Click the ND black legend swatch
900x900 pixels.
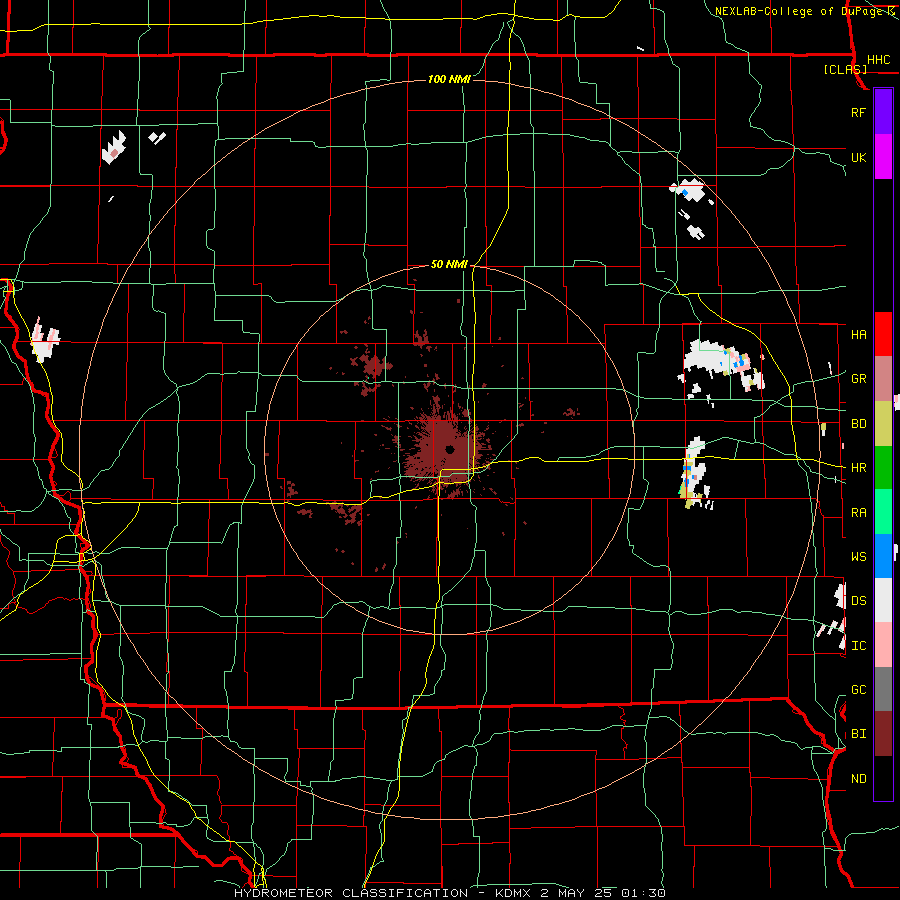tap(883, 778)
